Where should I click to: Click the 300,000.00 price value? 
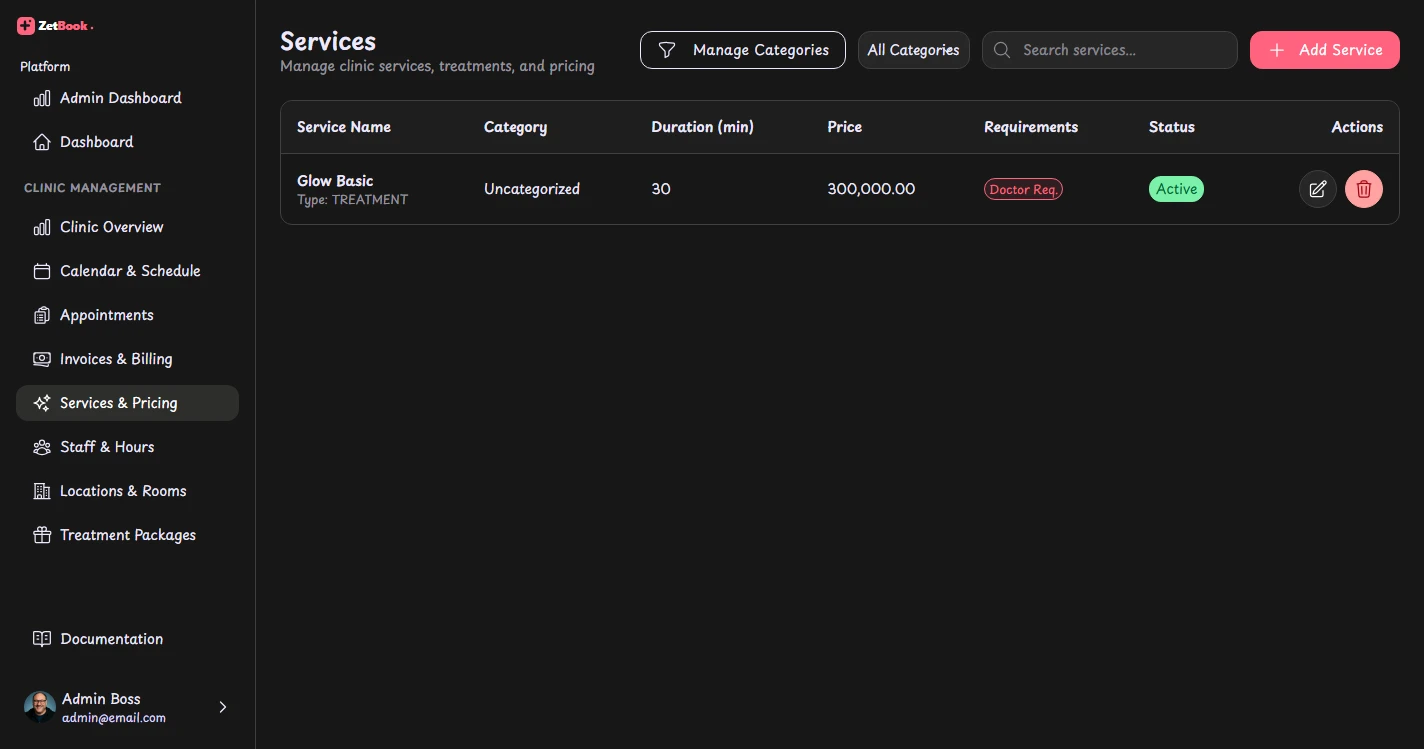(871, 189)
